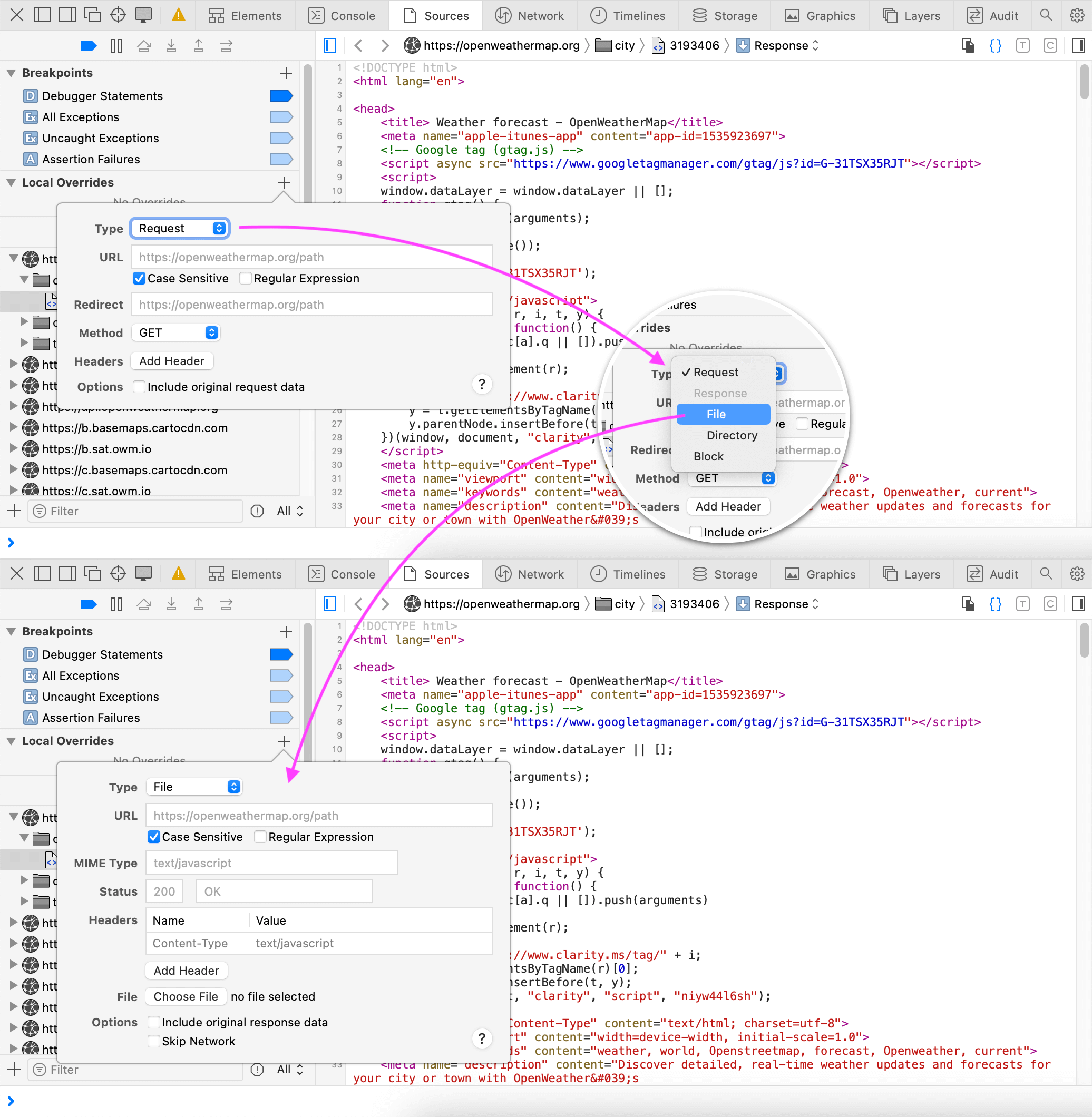Screen dimensions: 1092x1117
Task: Click 3193406 in the top breadcrumb
Action: tap(686, 46)
